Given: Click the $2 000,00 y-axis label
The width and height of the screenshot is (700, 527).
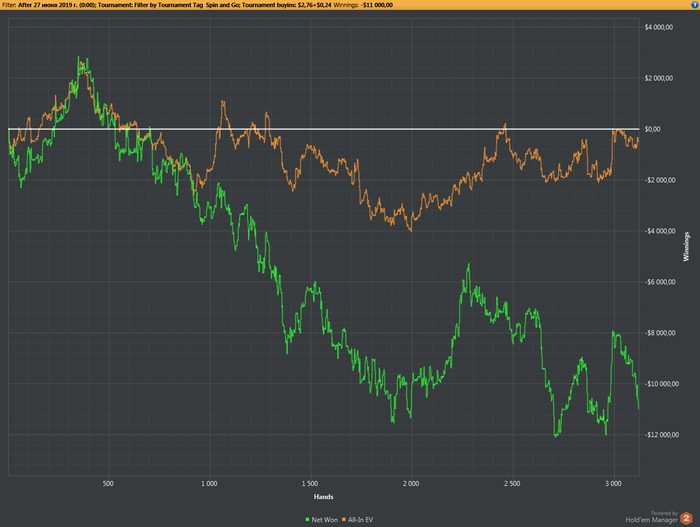Looking at the screenshot, I should point(658,78).
